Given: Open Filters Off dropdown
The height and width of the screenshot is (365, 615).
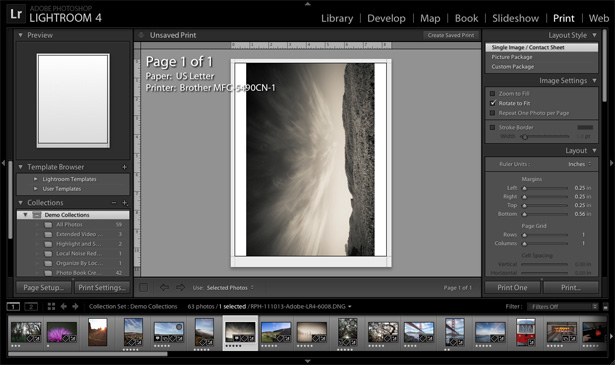Looking at the screenshot, I should [x=562, y=307].
